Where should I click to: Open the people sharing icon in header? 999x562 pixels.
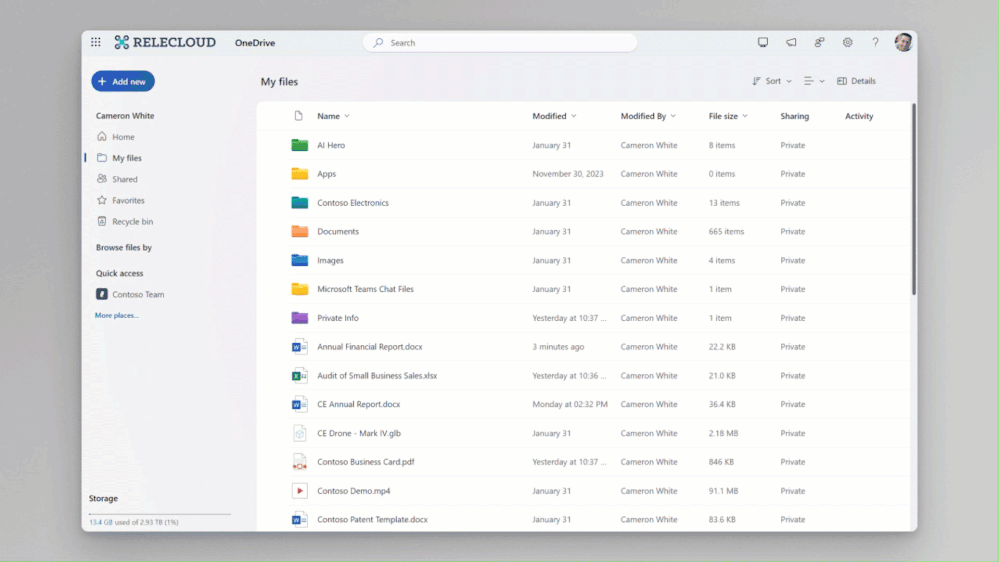[819, 42]
